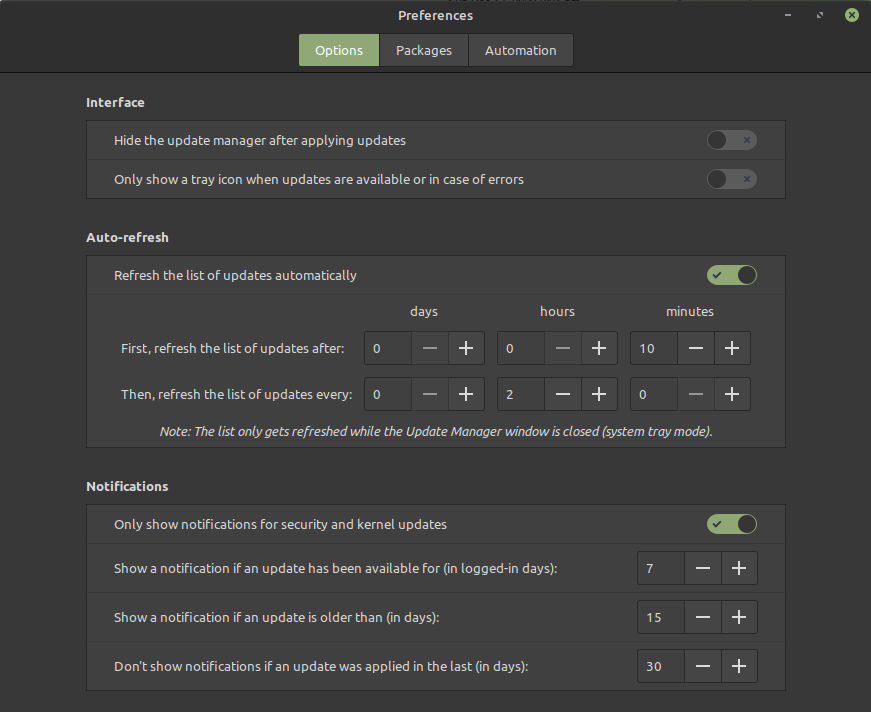Disable automatic refresh of updates list
This screenshot has height=712, width=871.
click(x=731, y=275)
